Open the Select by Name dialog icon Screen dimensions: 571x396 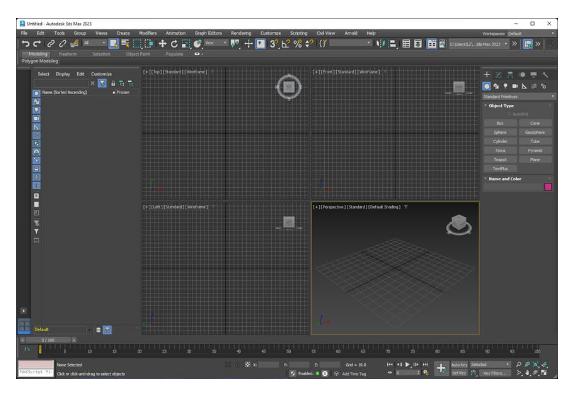point(126,44)
